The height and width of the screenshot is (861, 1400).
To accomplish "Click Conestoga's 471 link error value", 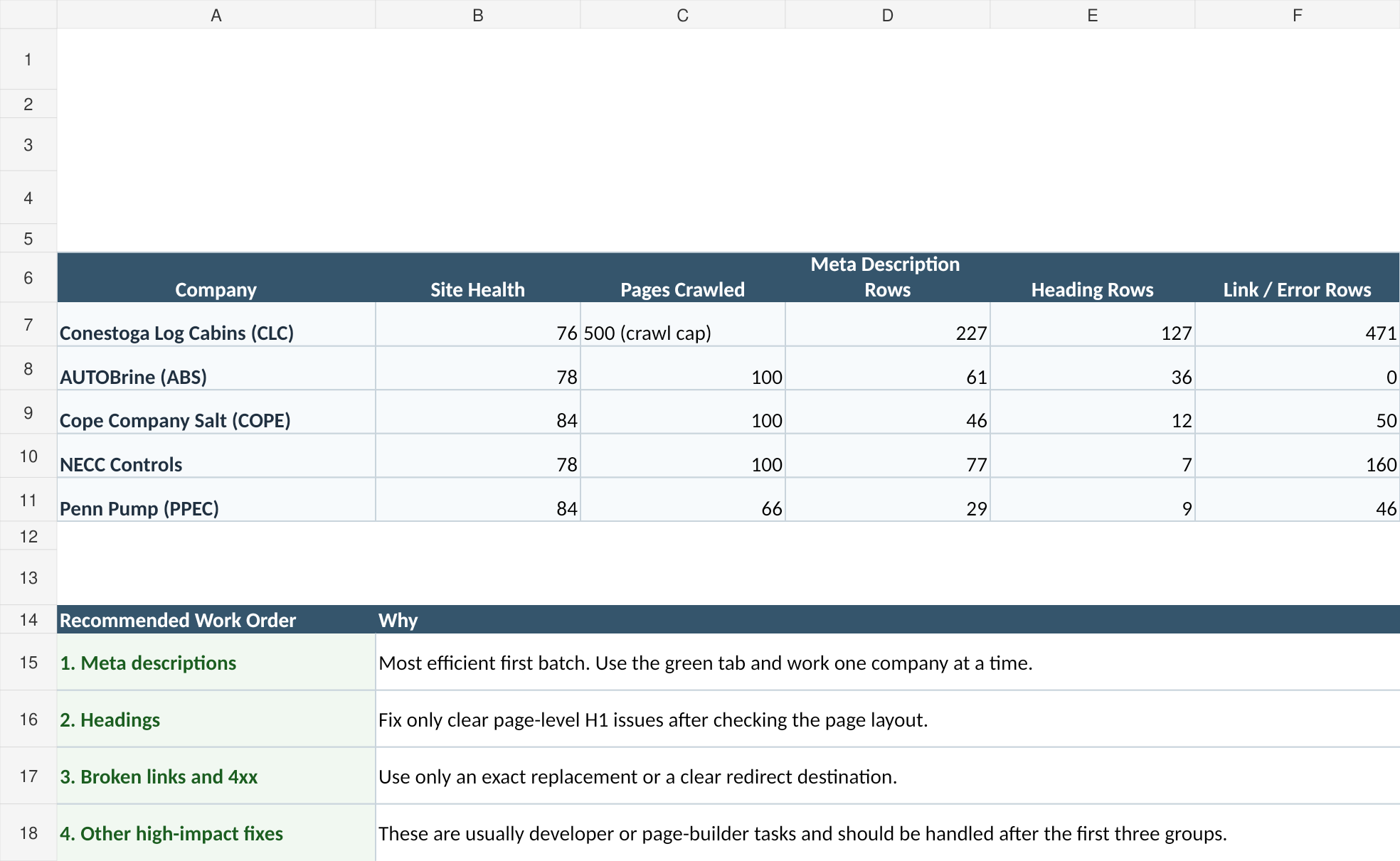I will [x=1298, y=325].
